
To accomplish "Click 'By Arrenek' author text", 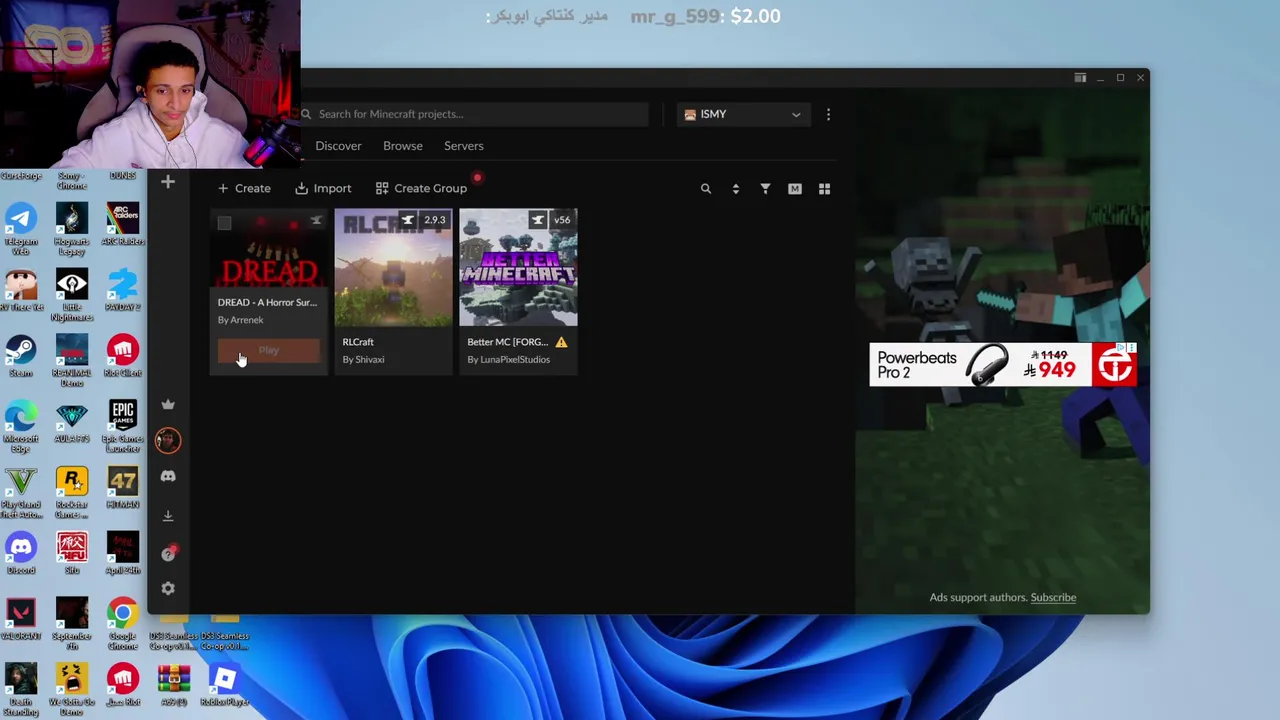I will [241, 320].
